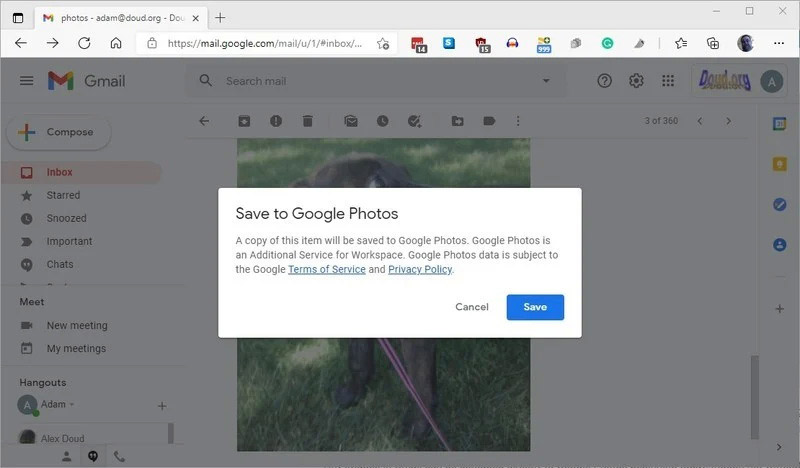The image size is (800, 468).
Task: Open Contacts side panel
Action: pos(779,245)
